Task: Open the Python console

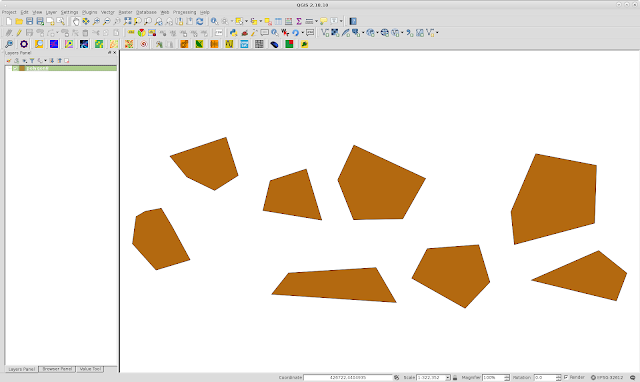Action: pos(233,33)
